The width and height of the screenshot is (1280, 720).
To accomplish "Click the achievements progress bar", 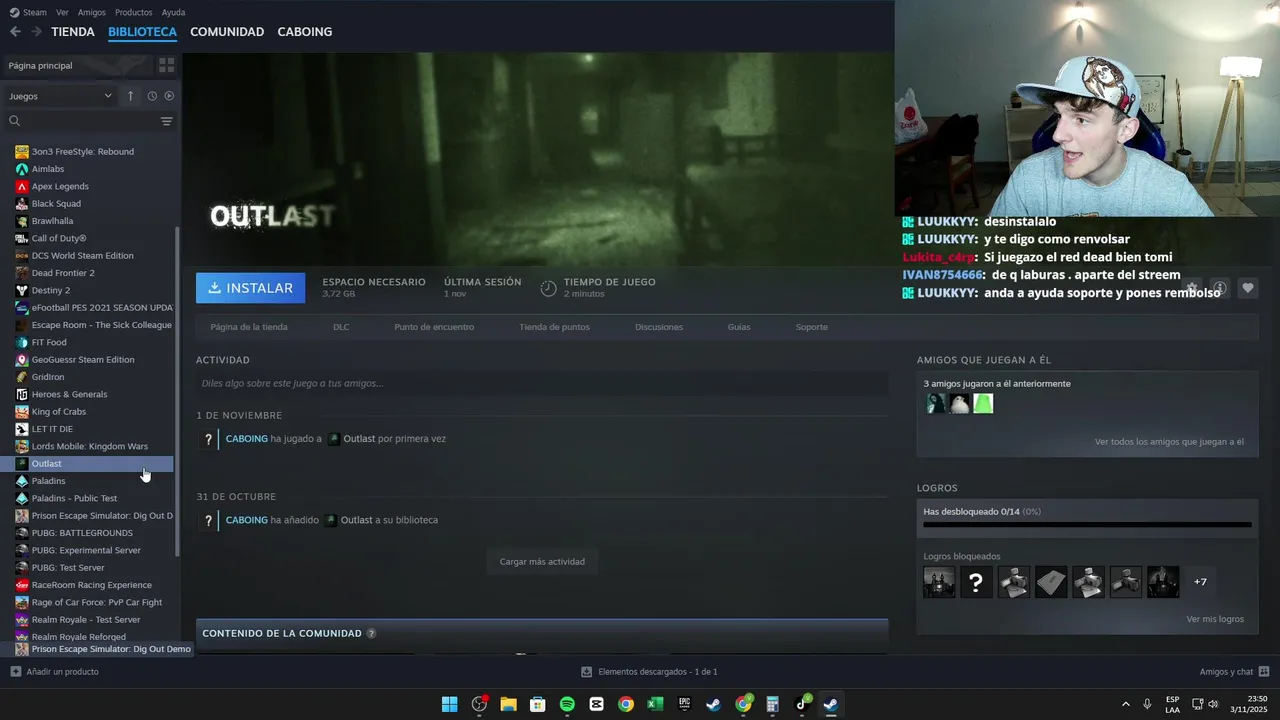I will pyautogui.click(x=1087, y=524).
